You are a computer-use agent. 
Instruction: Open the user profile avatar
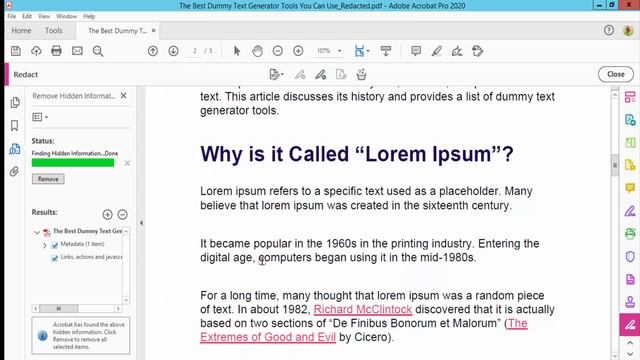pos(628,31)
